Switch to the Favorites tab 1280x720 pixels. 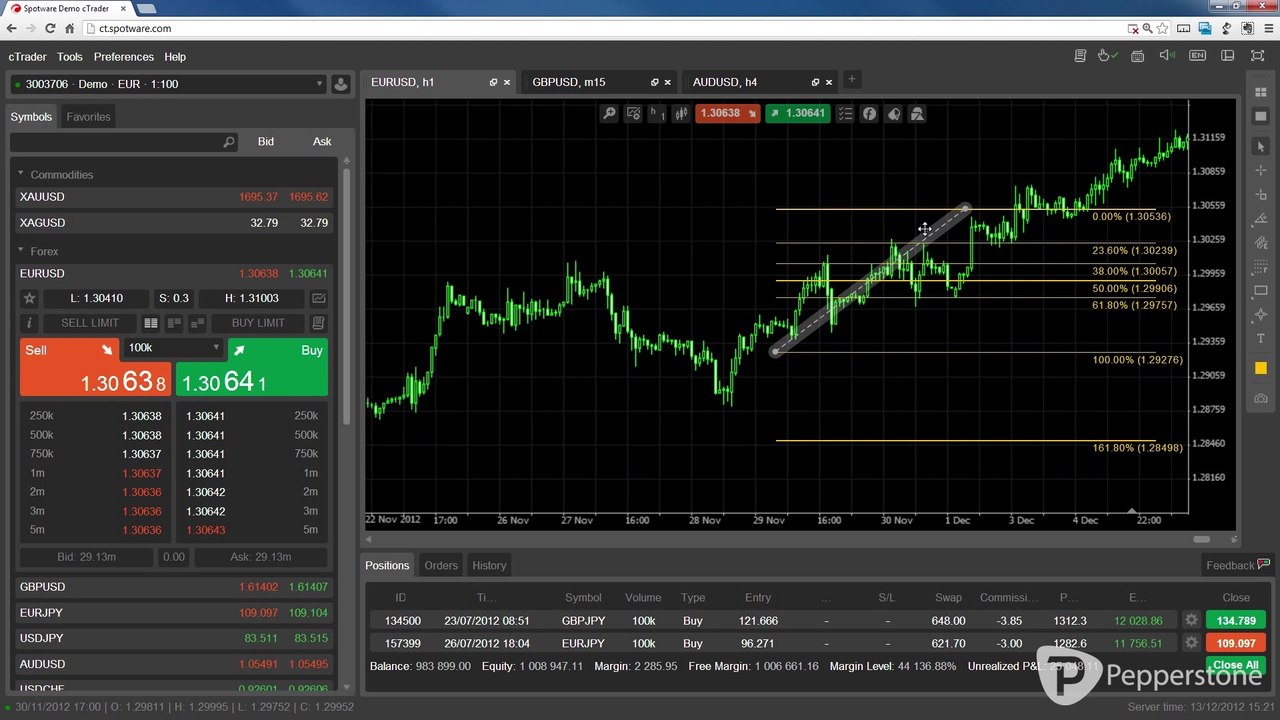[x=88, y=117]
